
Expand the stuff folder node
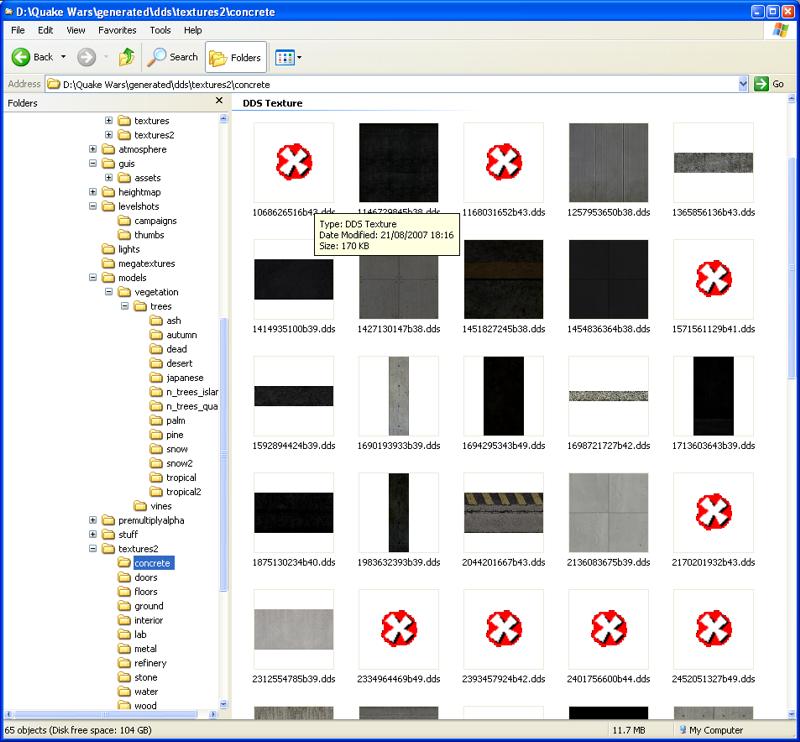point(93,534)
